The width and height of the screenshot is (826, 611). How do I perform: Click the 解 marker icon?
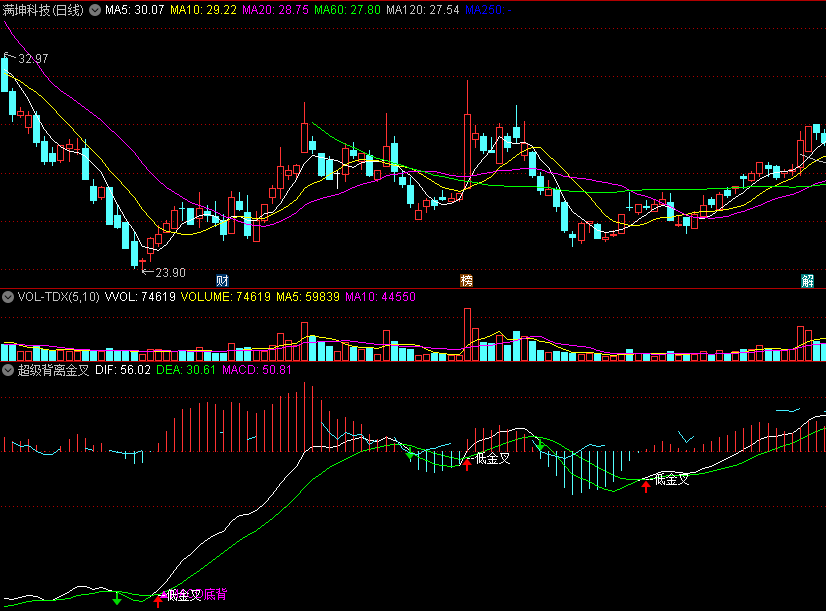point(808,281)
